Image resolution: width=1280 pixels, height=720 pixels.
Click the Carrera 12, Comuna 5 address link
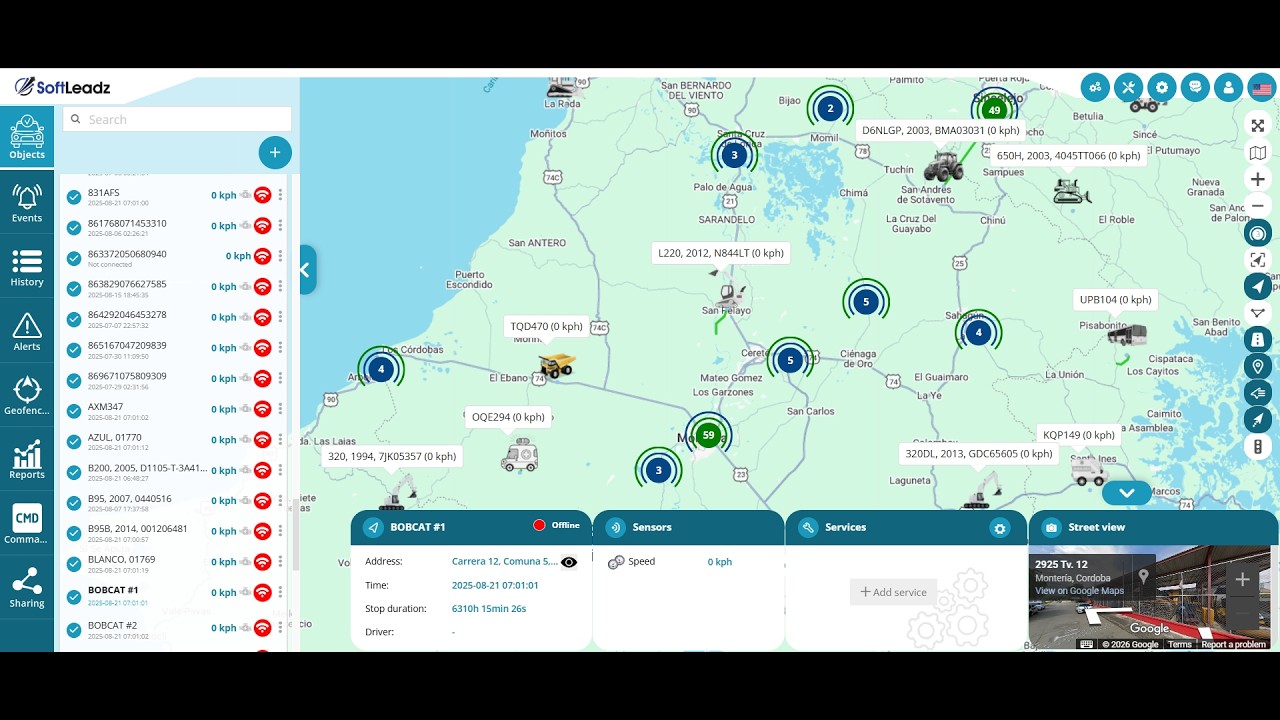point(505,562)
